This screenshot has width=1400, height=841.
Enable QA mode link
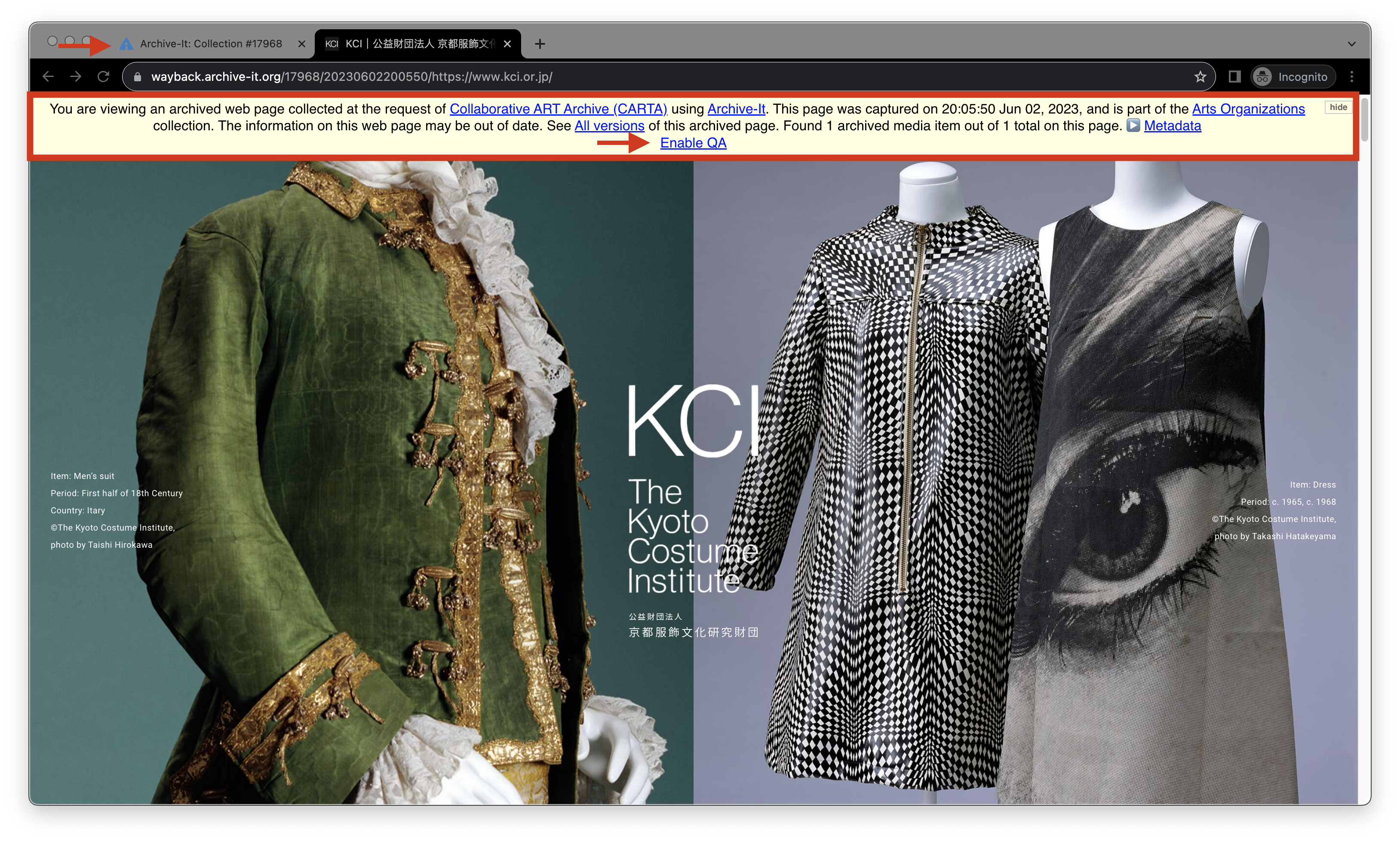pos(693,143)
